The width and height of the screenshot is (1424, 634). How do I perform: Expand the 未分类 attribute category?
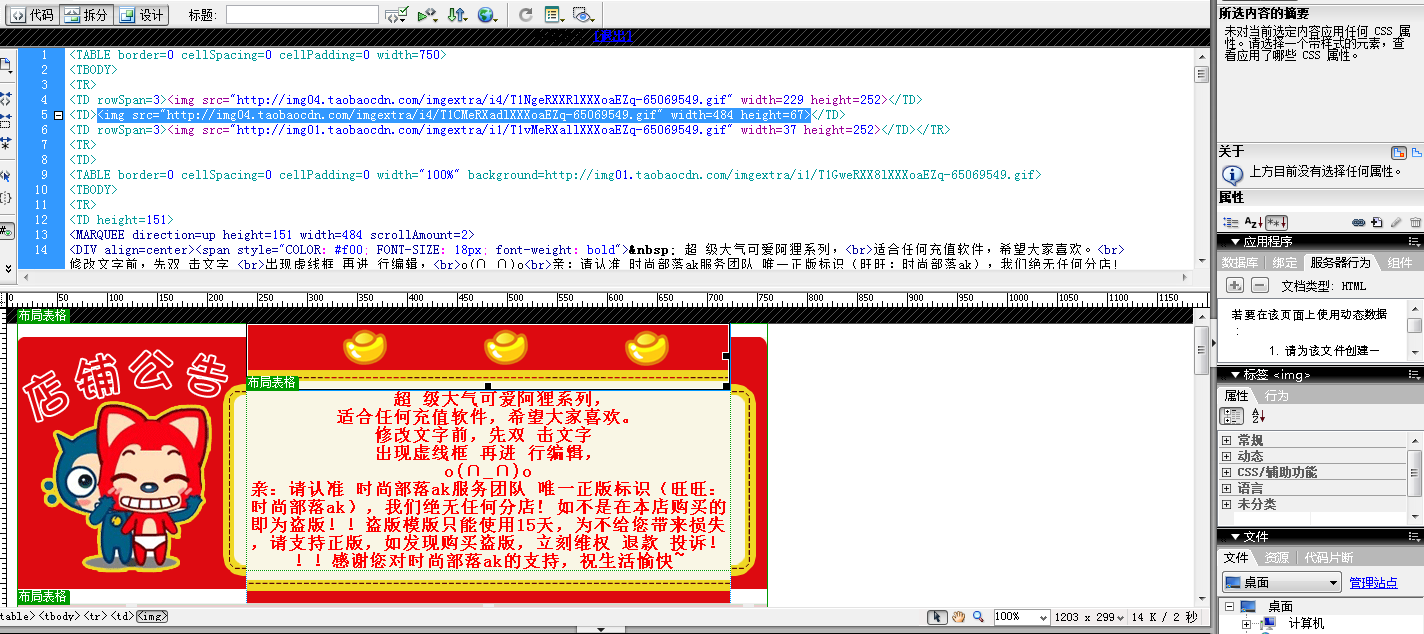(x=1227, y=504)
